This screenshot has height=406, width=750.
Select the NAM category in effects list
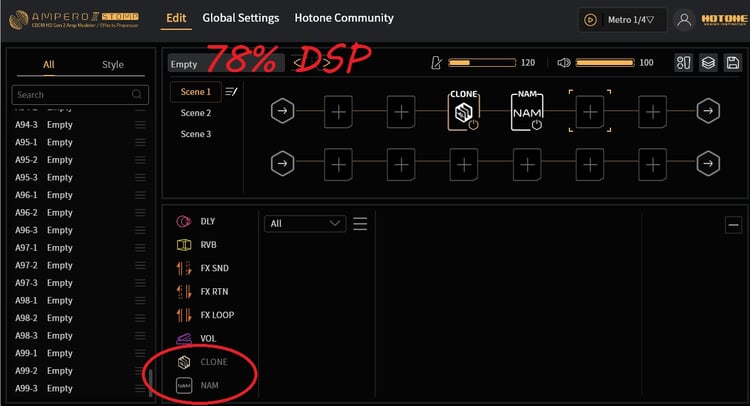pos(198,385)
